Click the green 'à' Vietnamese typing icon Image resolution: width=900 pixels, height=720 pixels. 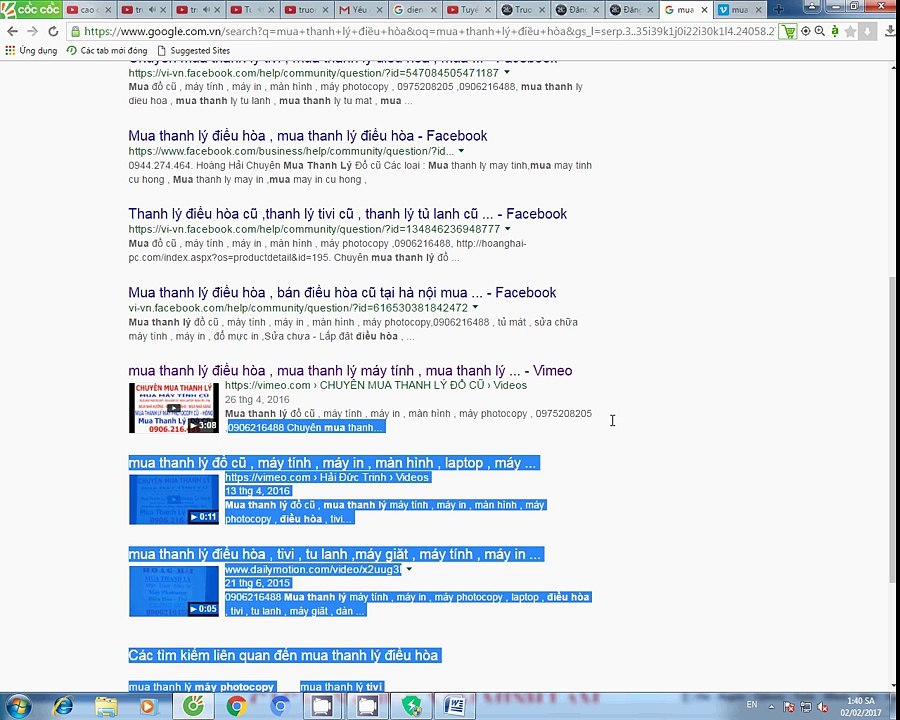coord(835,31)
